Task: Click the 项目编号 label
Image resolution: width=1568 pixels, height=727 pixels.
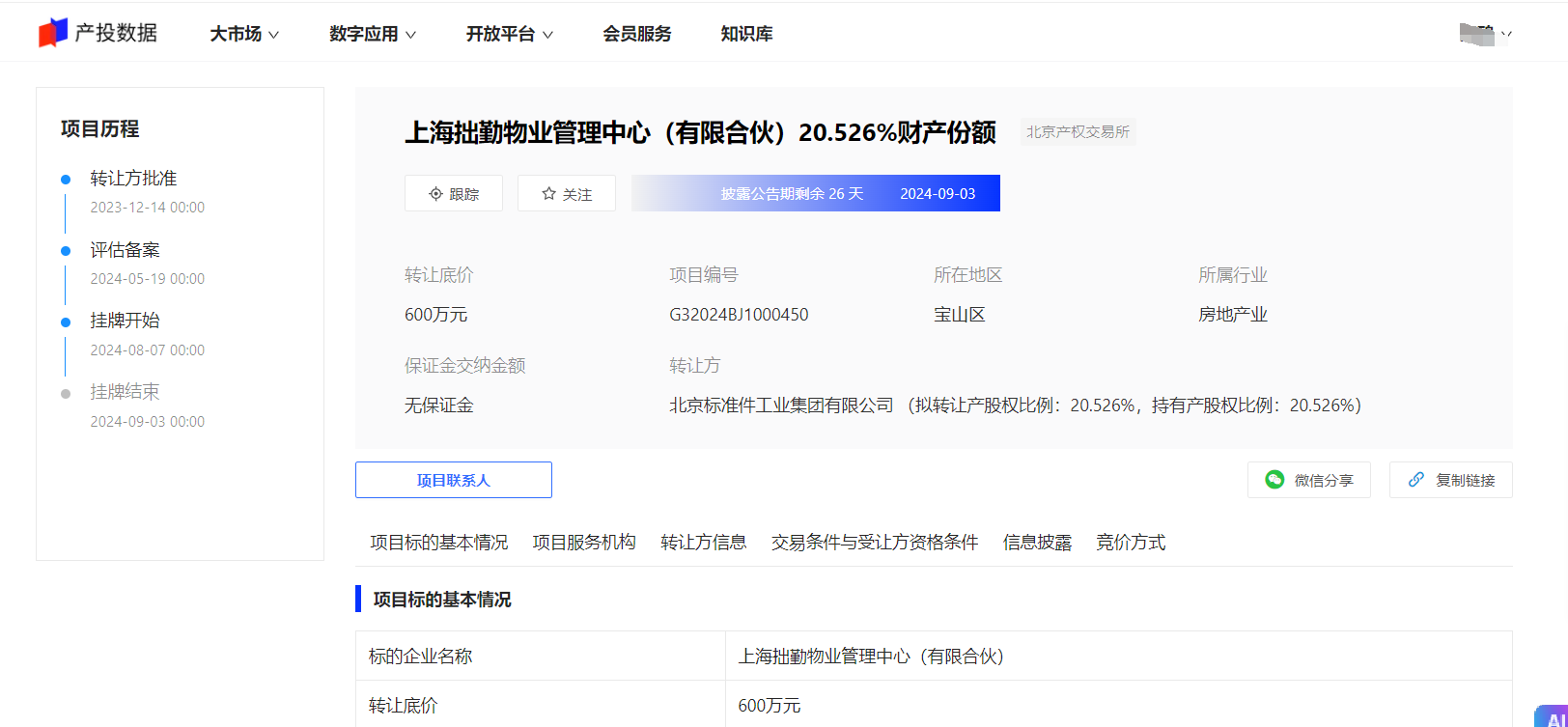Action: [x=704, y=275]
